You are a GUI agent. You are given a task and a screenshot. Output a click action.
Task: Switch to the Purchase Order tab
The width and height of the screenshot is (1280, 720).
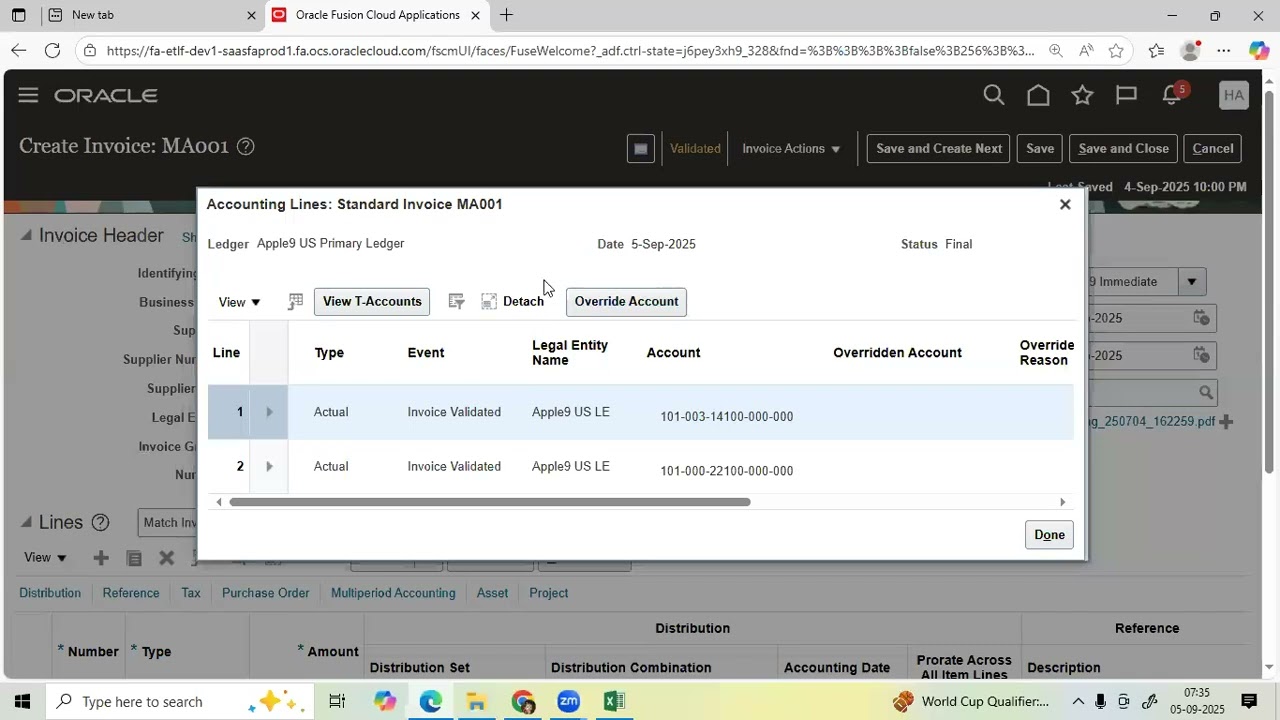click(x=265, y=593)
